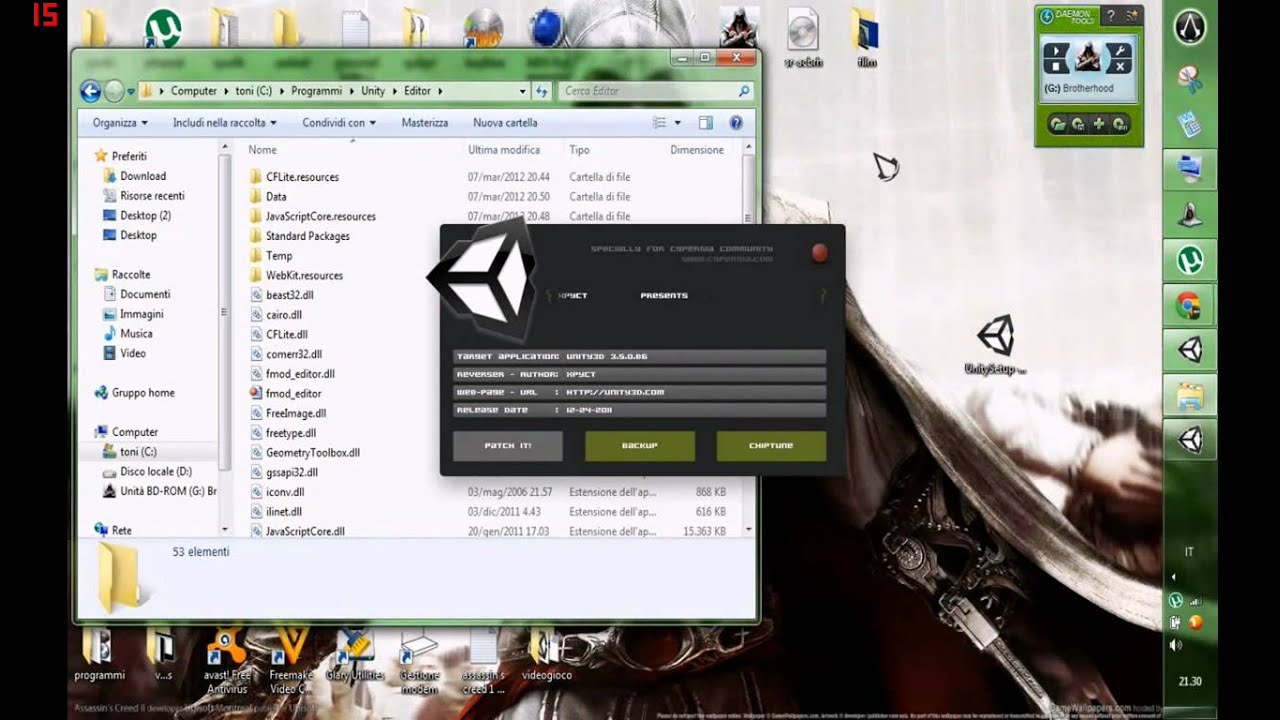Toggle the Explorer preview pane icon
This screenshot has height=720, width=1280.
pos(705,123)
